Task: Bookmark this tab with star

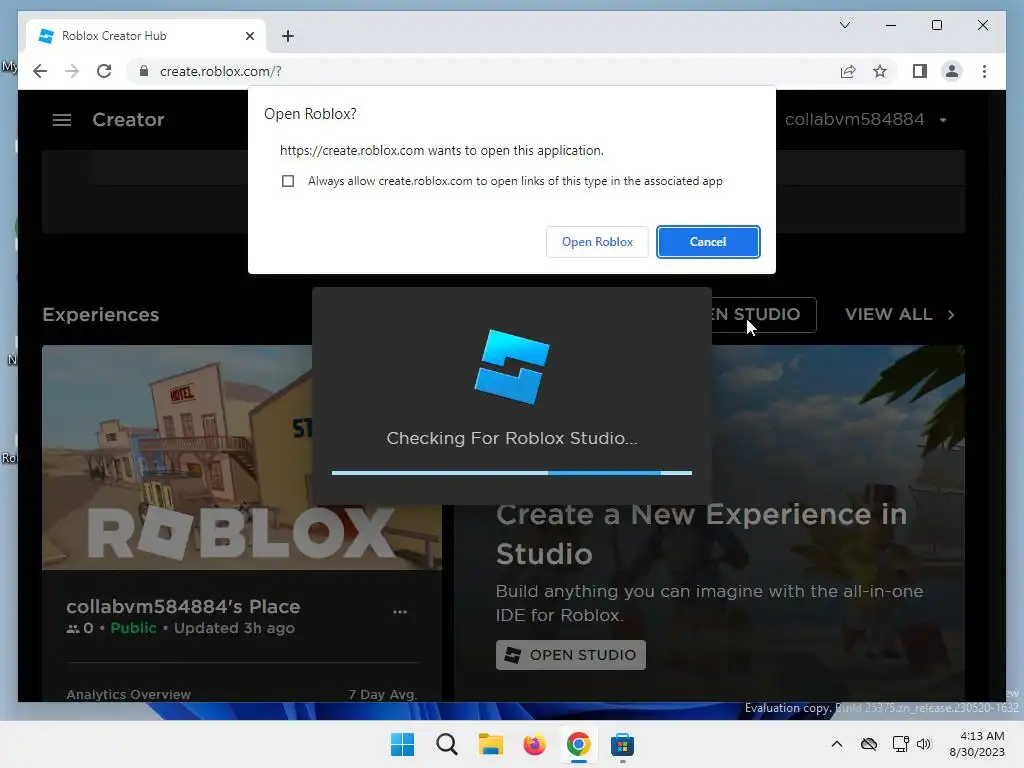Action: pyautogui.click(x=880, y=71)
